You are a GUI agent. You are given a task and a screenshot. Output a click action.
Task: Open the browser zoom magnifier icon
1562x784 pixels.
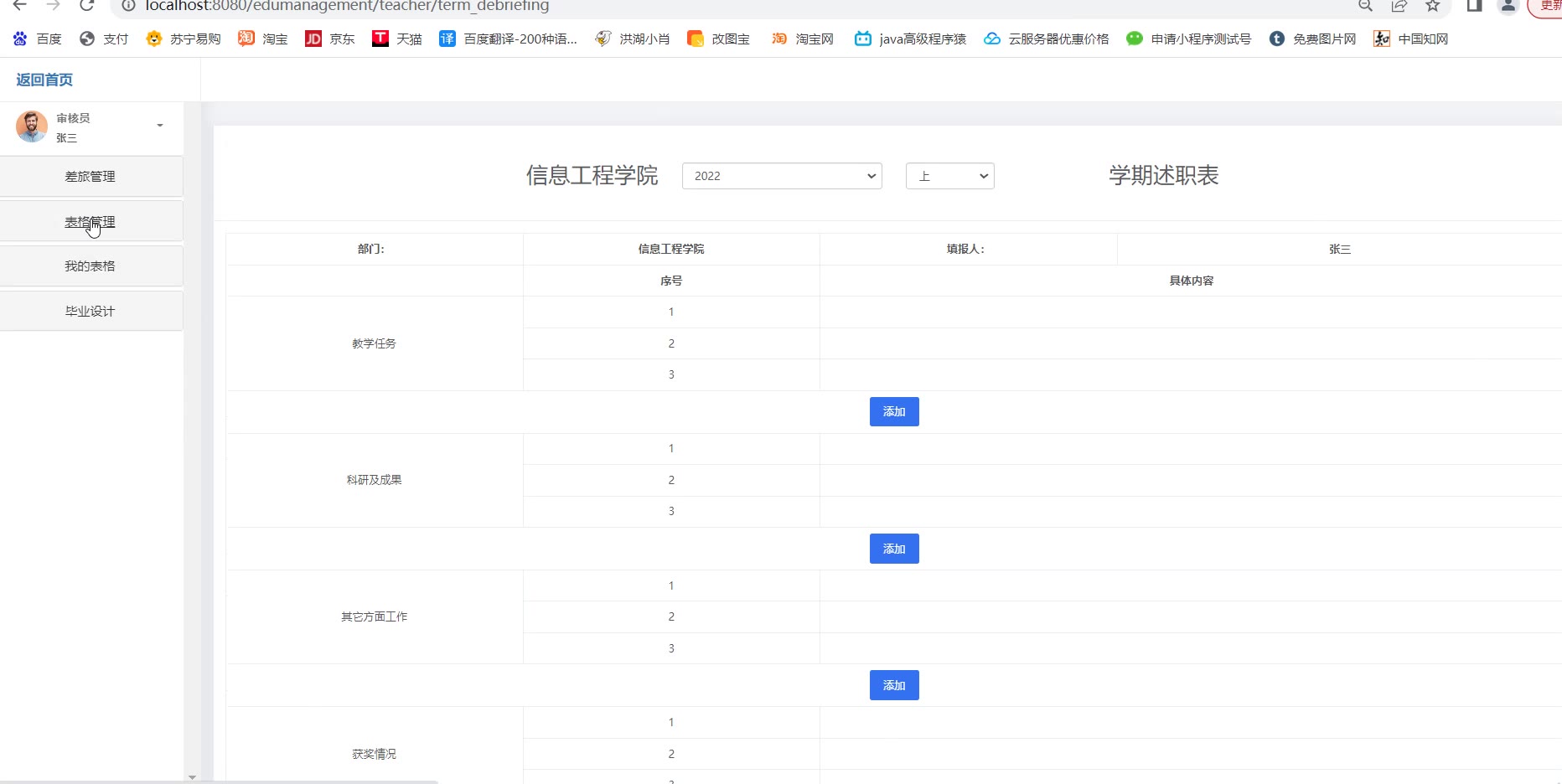1365,6
